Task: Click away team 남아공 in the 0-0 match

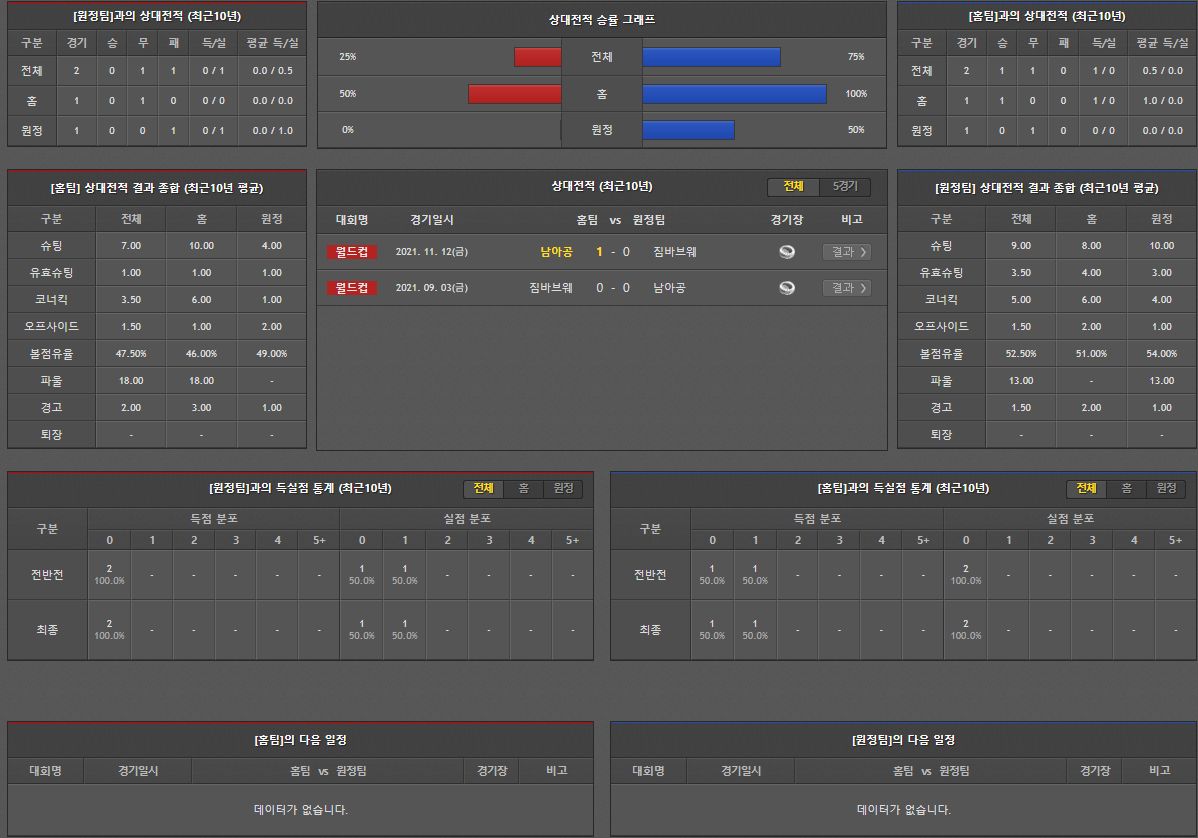Action: pos(669,288)
